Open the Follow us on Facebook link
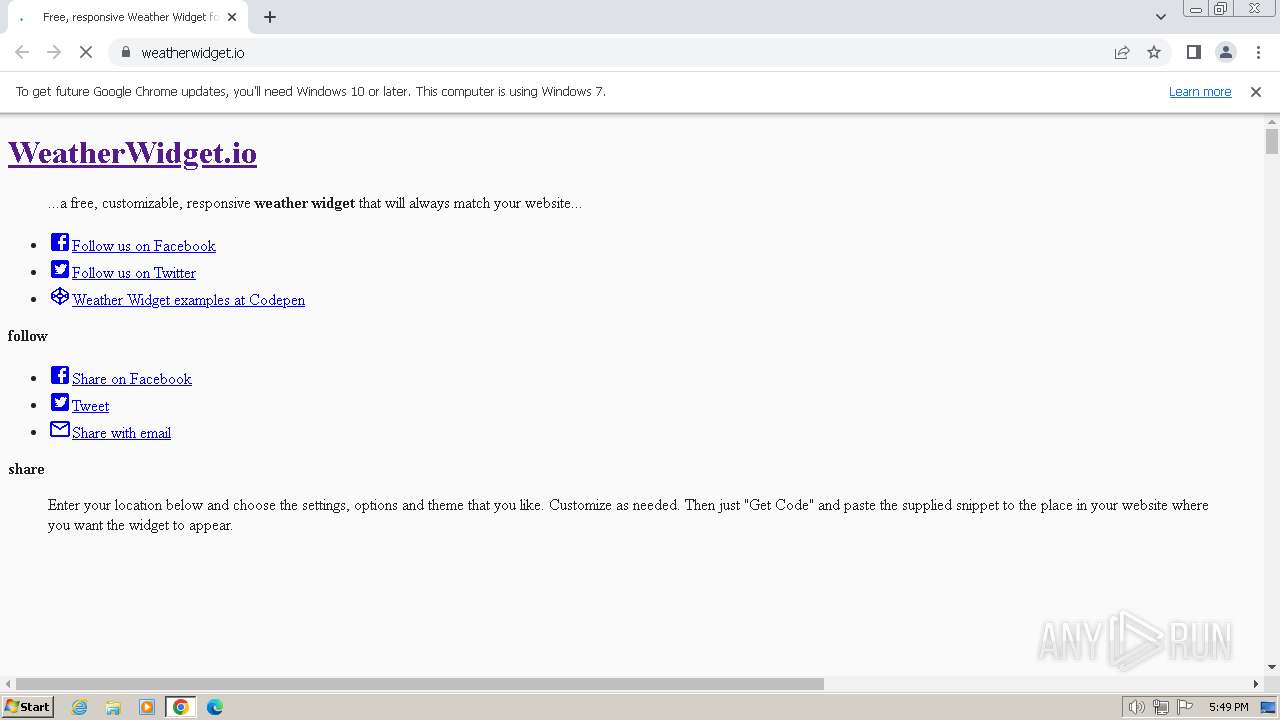1280x720 pixels. point(144,246)
